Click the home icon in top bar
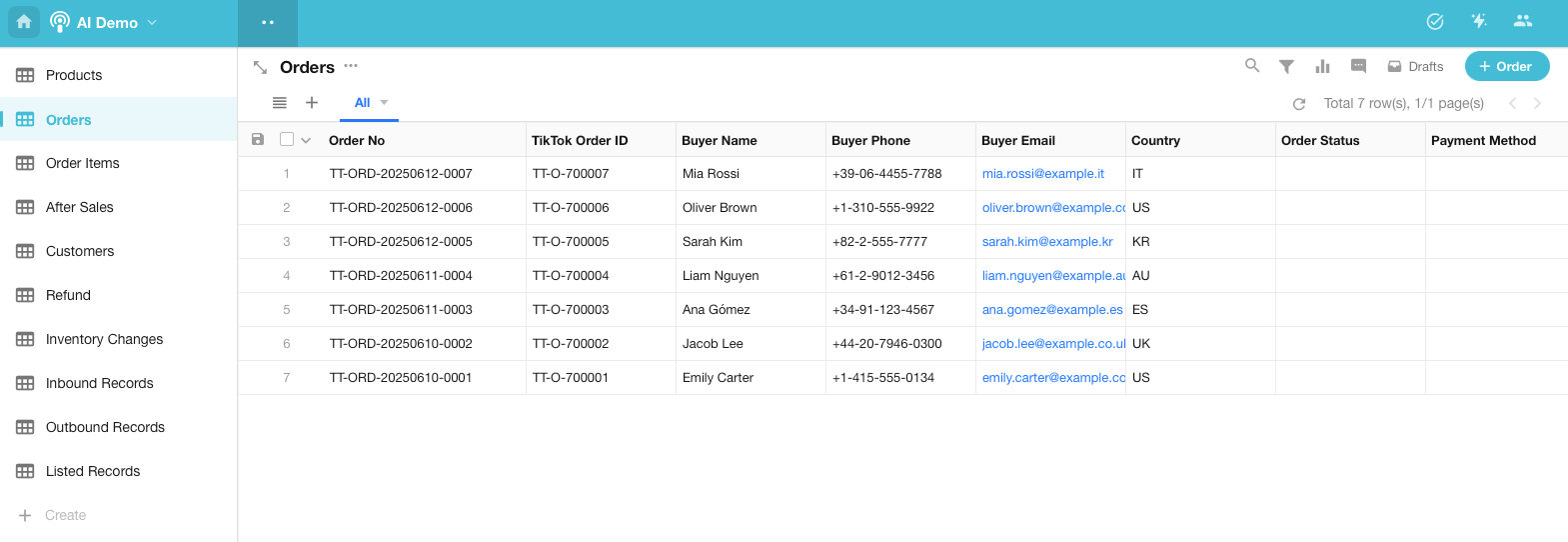 click(x=24, y=22)
